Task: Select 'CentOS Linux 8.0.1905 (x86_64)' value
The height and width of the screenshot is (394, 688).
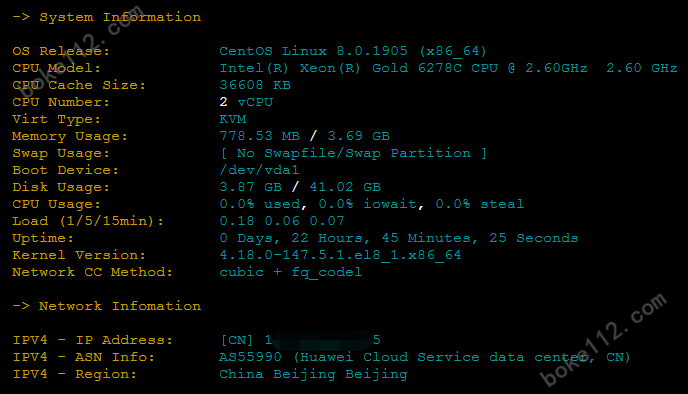Action: click(353, 51)
